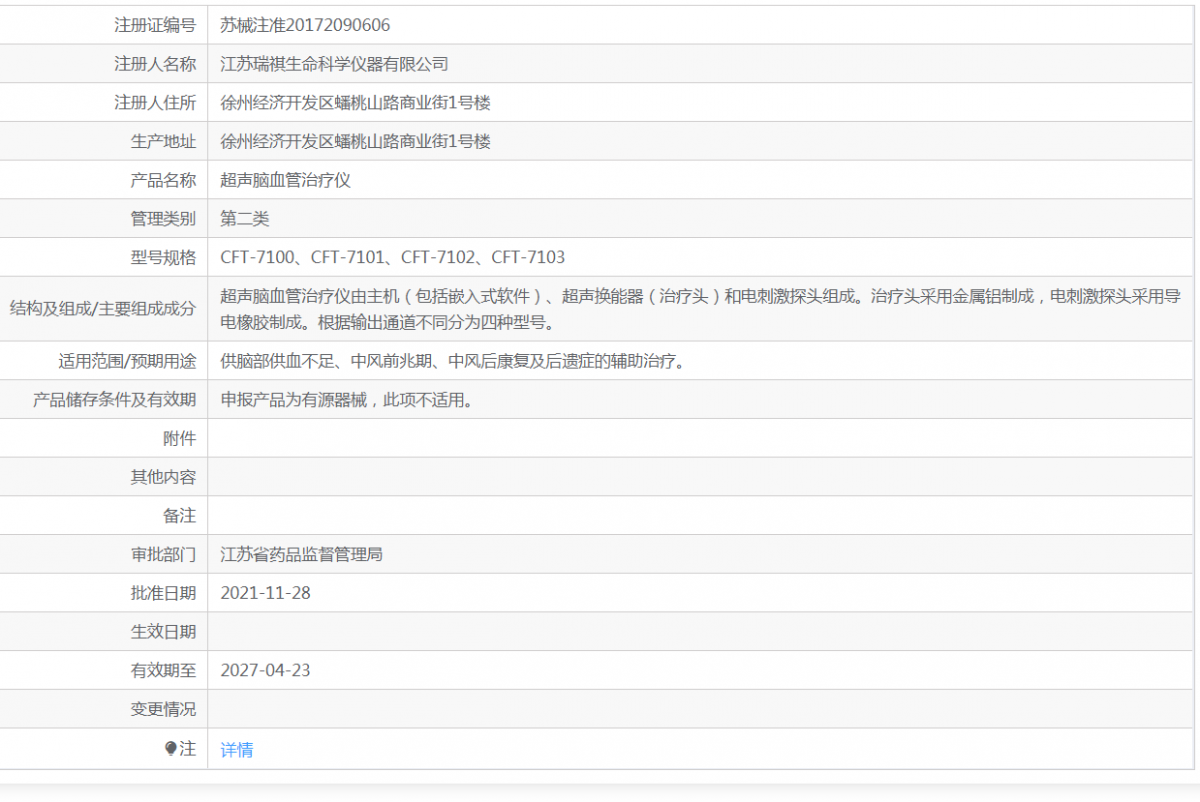Click the 生产地址 address value
The image size is (1200, 802).
coord(355,141)
